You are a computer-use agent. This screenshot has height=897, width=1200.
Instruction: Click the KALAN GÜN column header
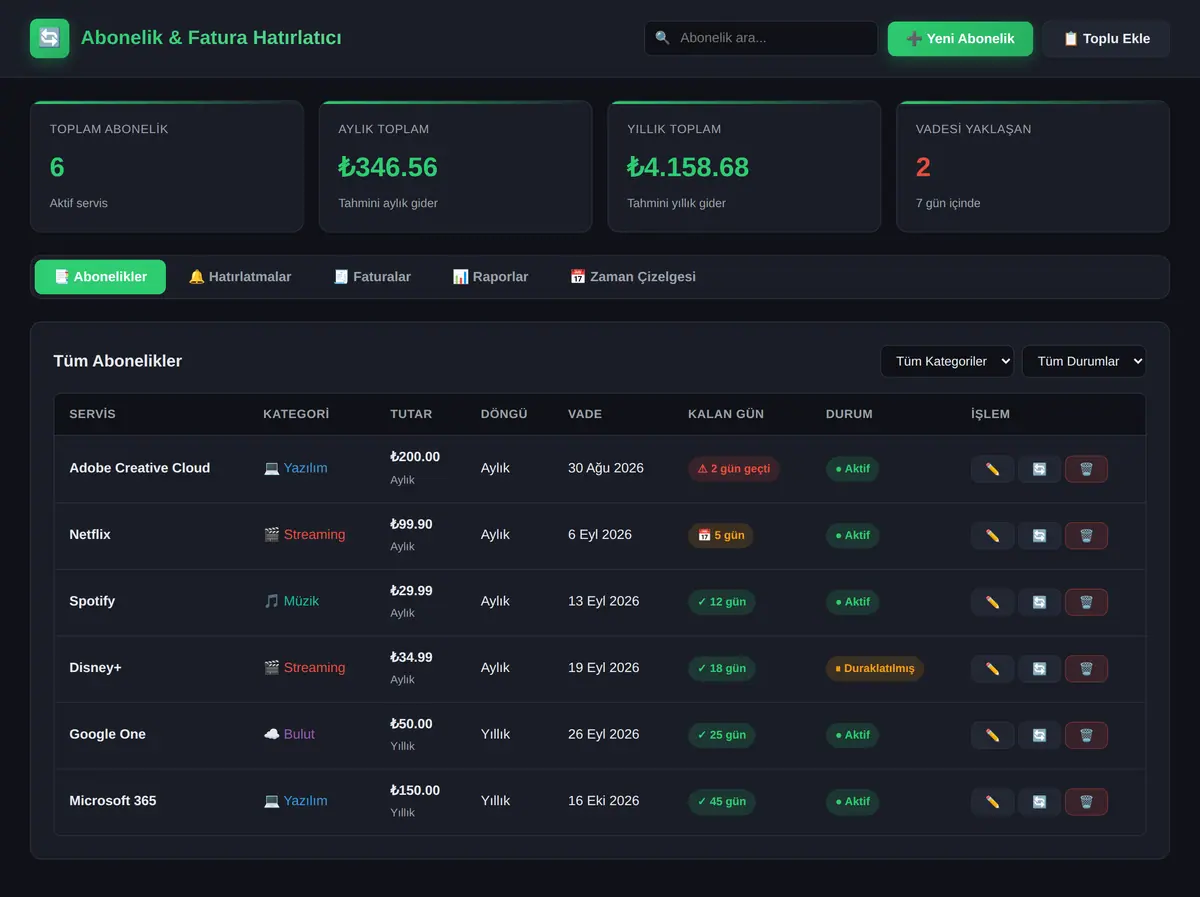coord(726,414)
